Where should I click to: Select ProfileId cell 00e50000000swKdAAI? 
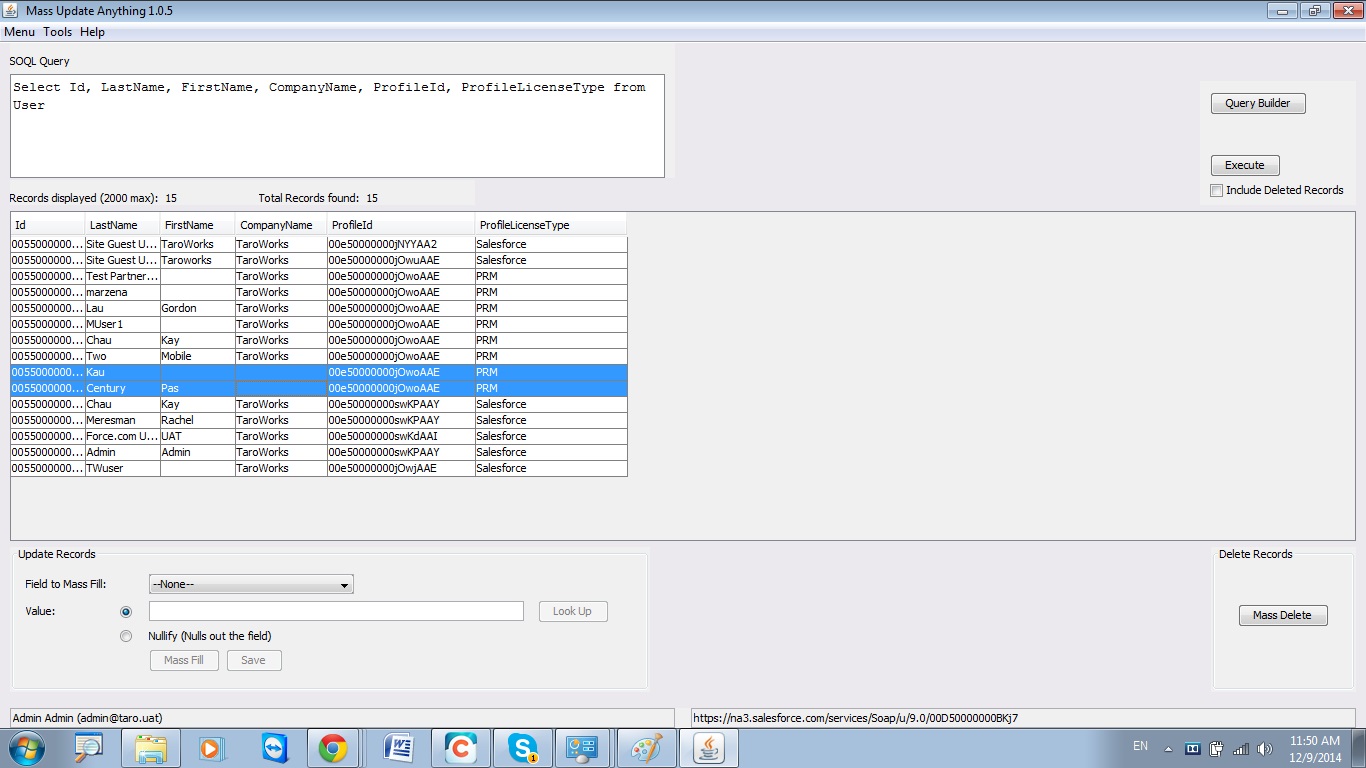click(401, 436)
